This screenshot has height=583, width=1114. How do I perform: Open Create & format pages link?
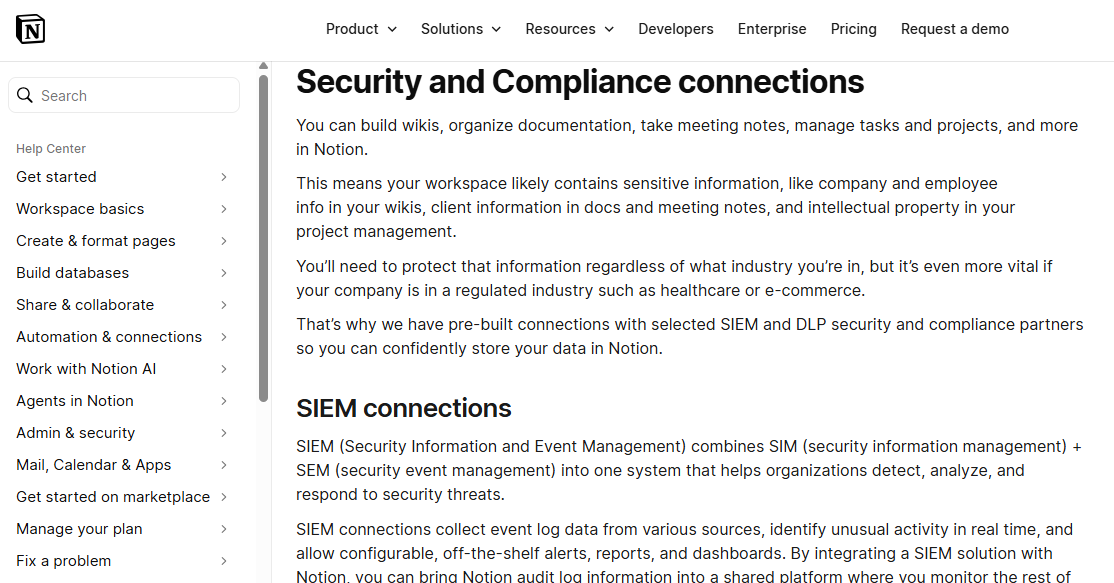tap(96, 241)
